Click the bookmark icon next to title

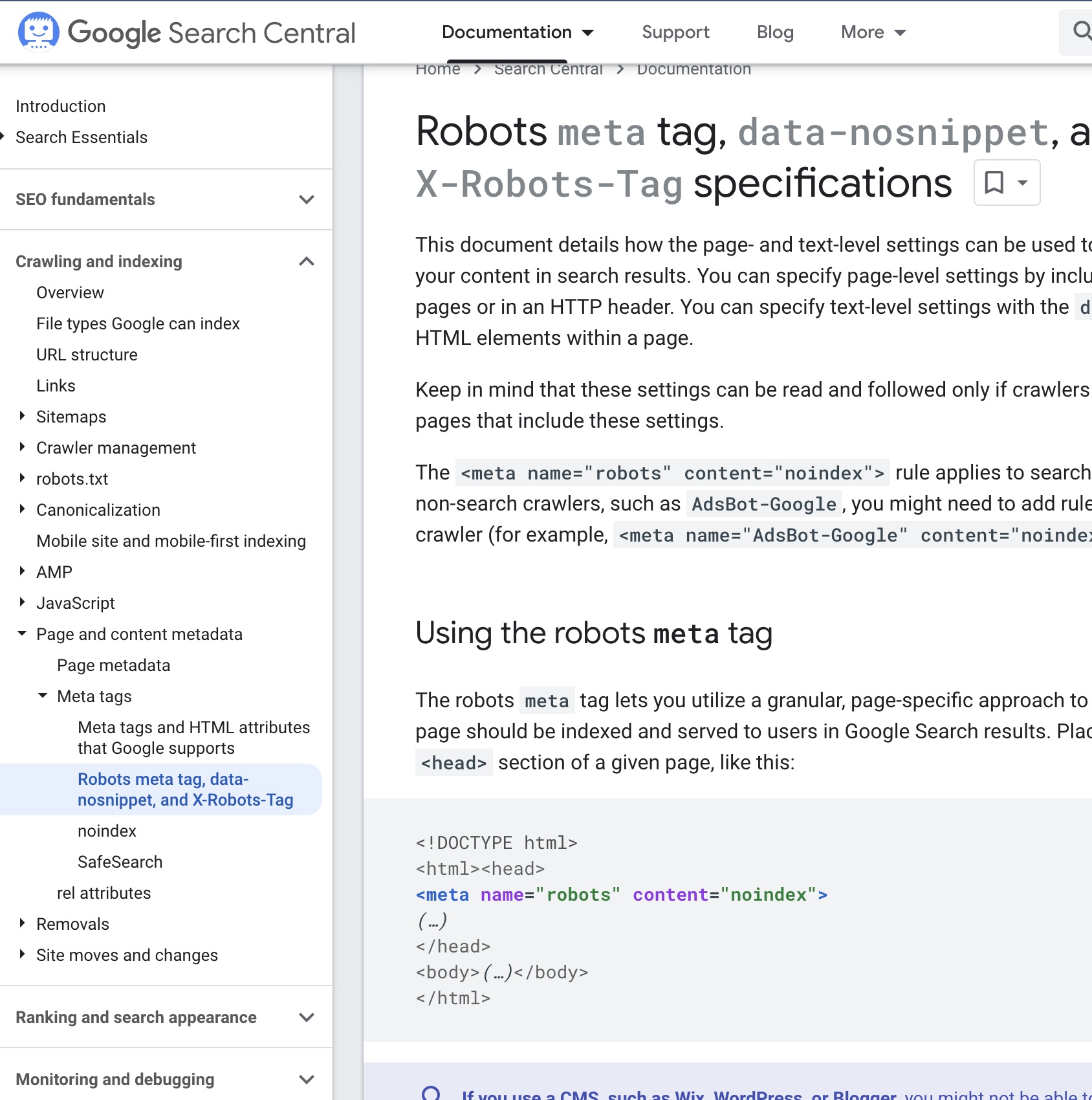[994, 182]
